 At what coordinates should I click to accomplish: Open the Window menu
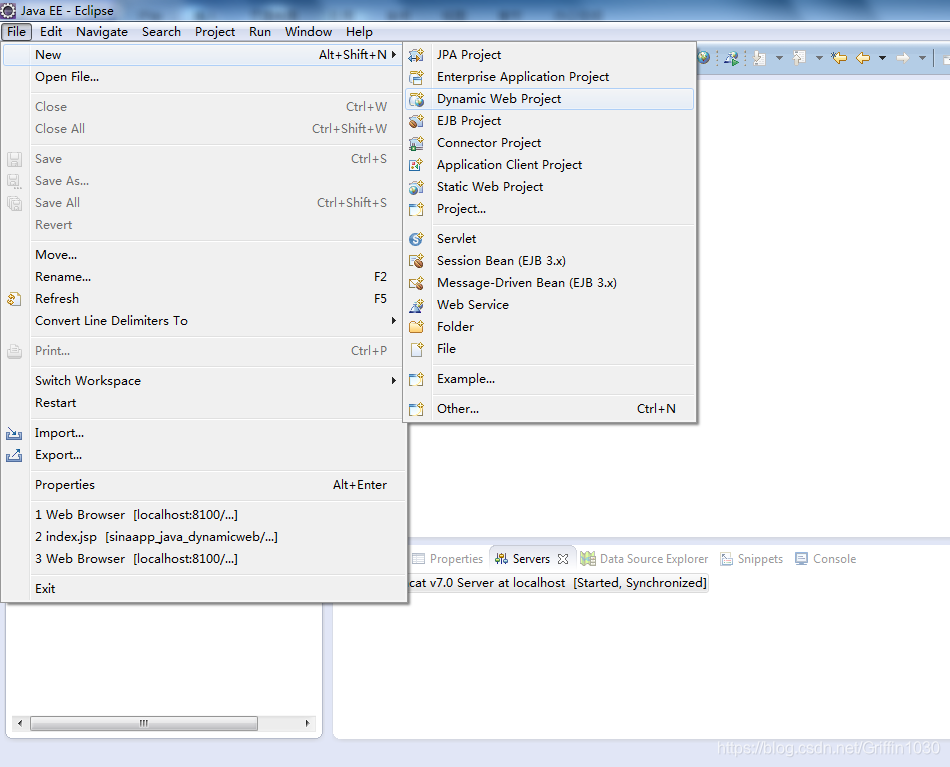coord(308,32)
